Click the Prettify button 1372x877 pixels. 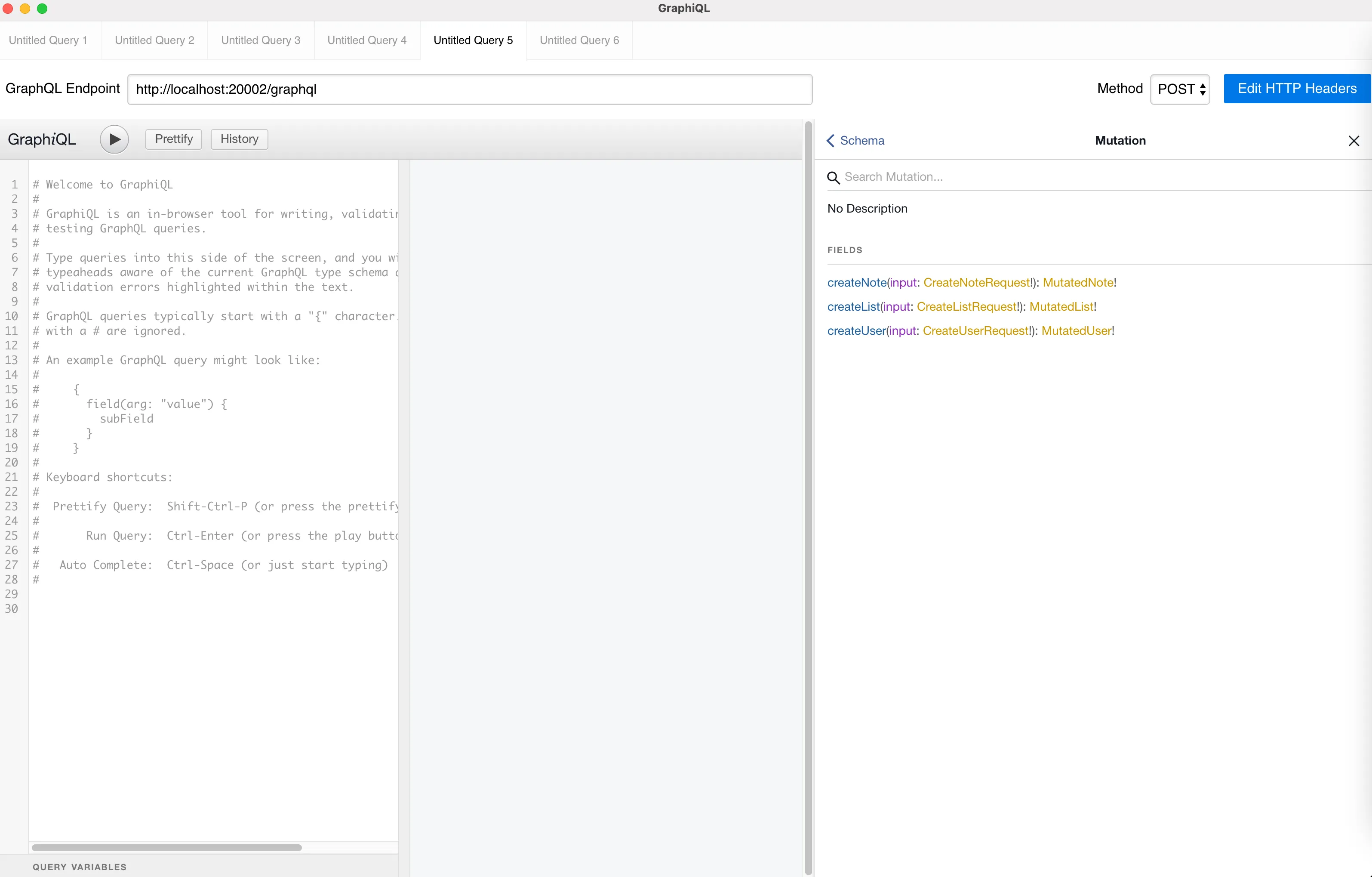[x=174, y=139]
